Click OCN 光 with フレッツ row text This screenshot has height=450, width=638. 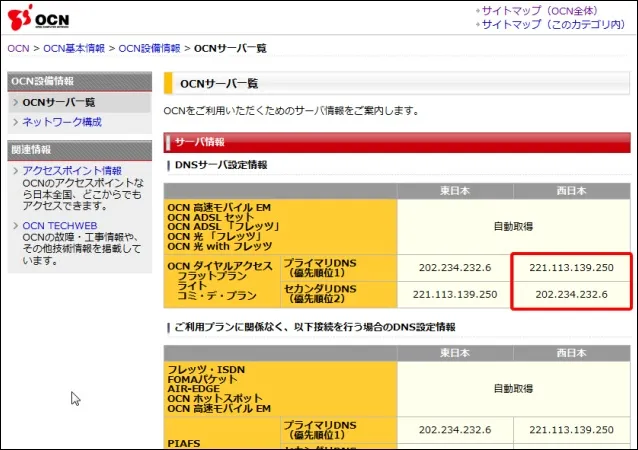click(x=220, y=247)
